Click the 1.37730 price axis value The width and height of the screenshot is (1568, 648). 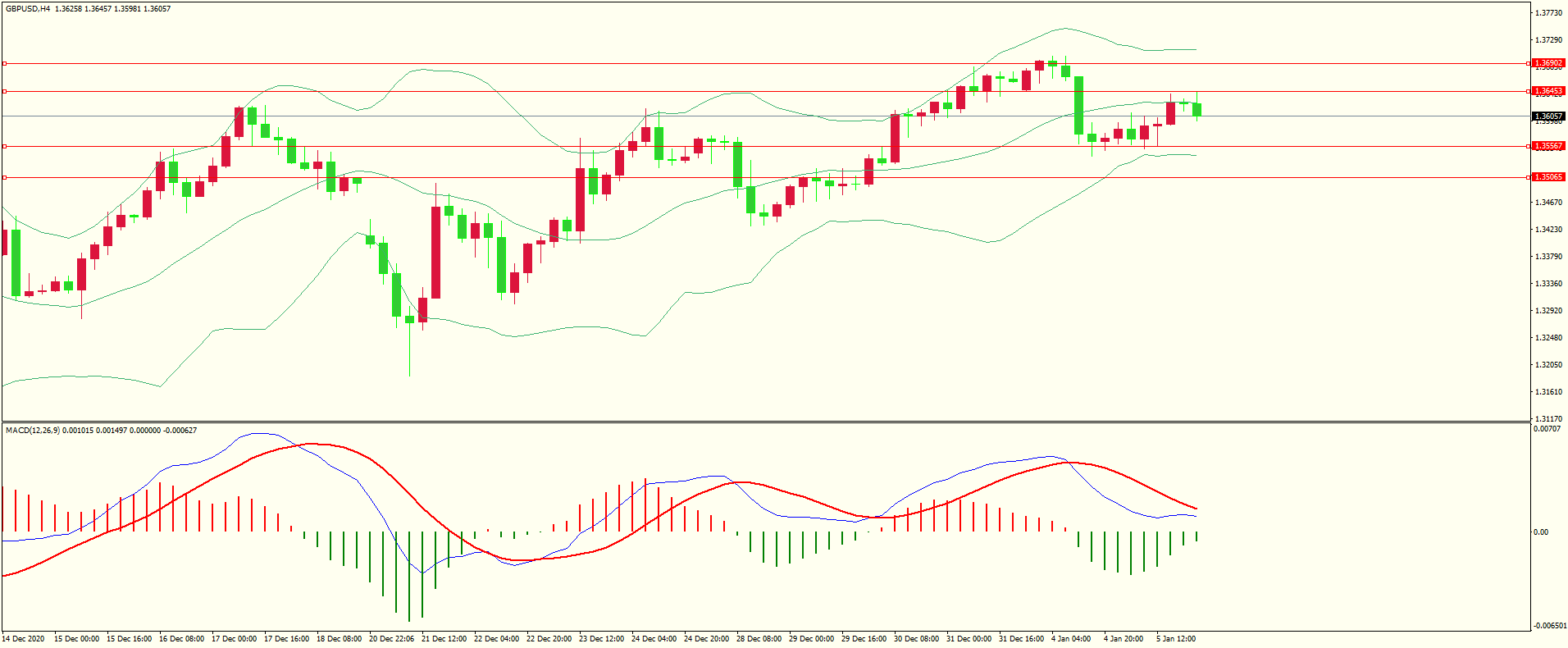[1548, 13]
